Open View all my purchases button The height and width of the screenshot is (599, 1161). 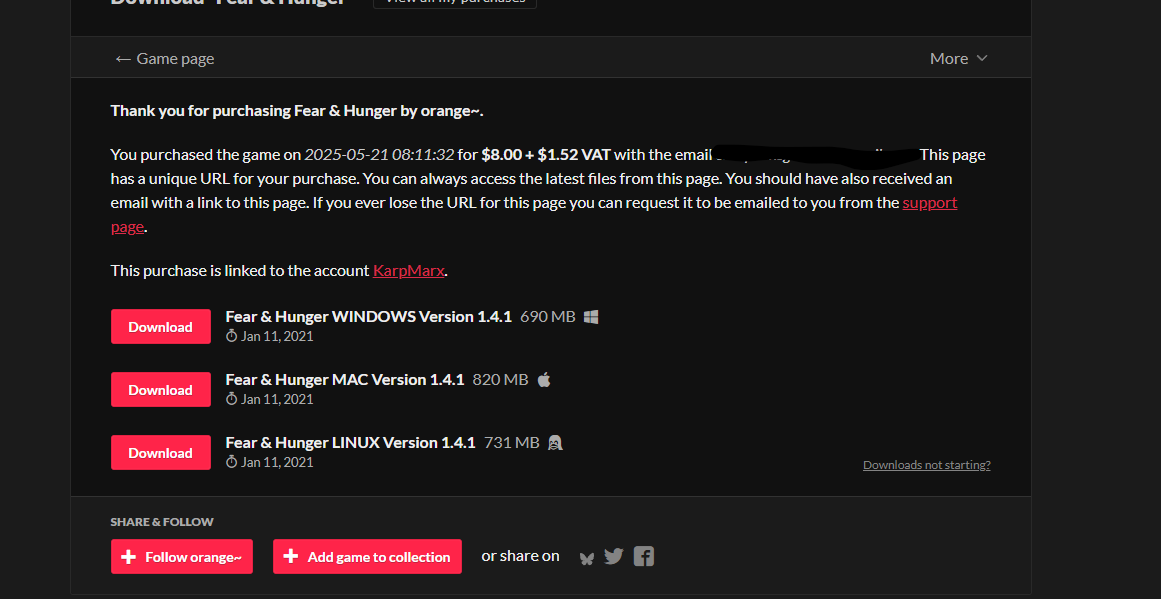(x=455, y=2)
